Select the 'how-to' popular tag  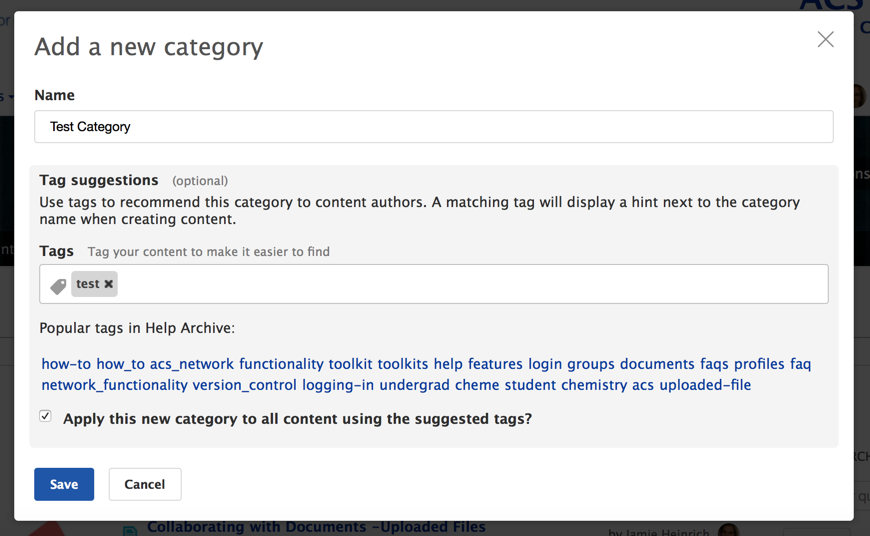click(x=66, y=364)
